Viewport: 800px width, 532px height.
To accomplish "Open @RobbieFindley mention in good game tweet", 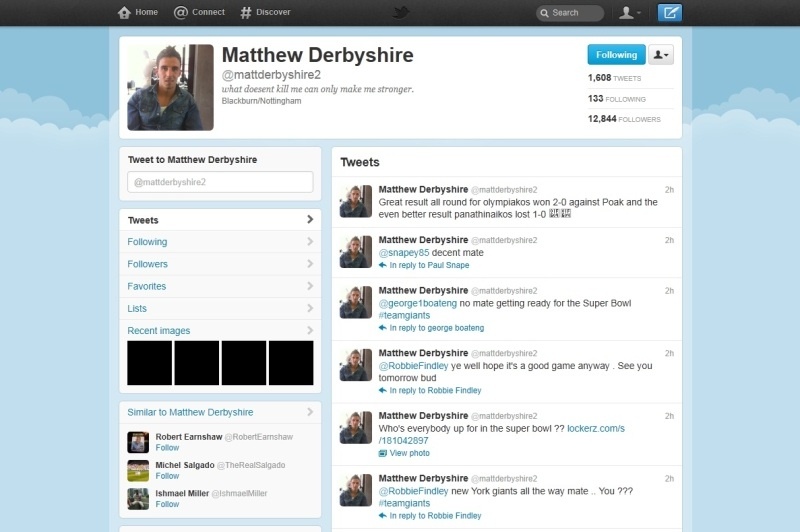I will coord(413,366).
